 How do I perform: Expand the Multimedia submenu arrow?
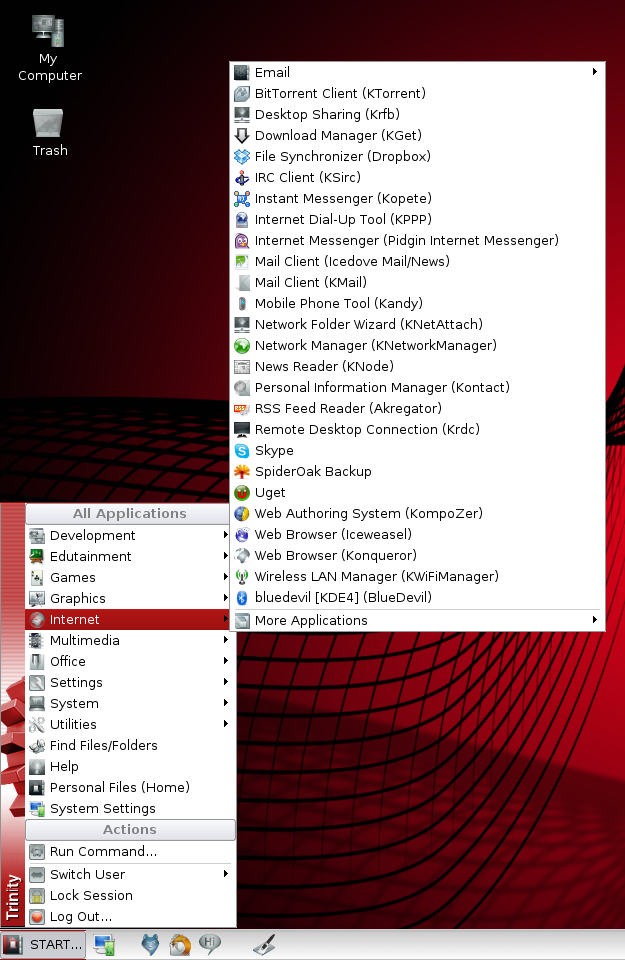226,640
